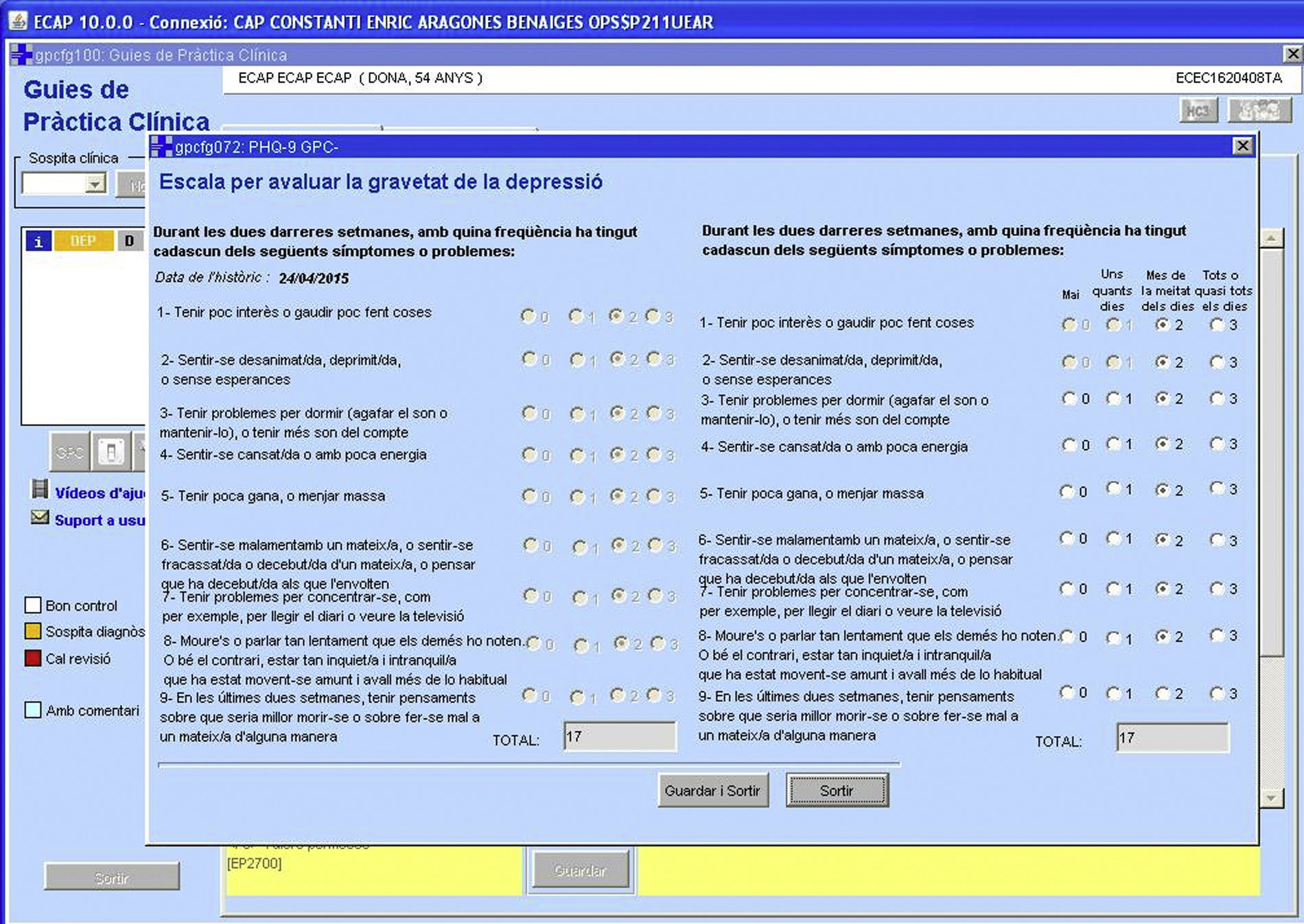Image resolution: width=1304 pixels, height=924 pixels.
Task: Click the people icon button beside HC3
Action: 1259,111
